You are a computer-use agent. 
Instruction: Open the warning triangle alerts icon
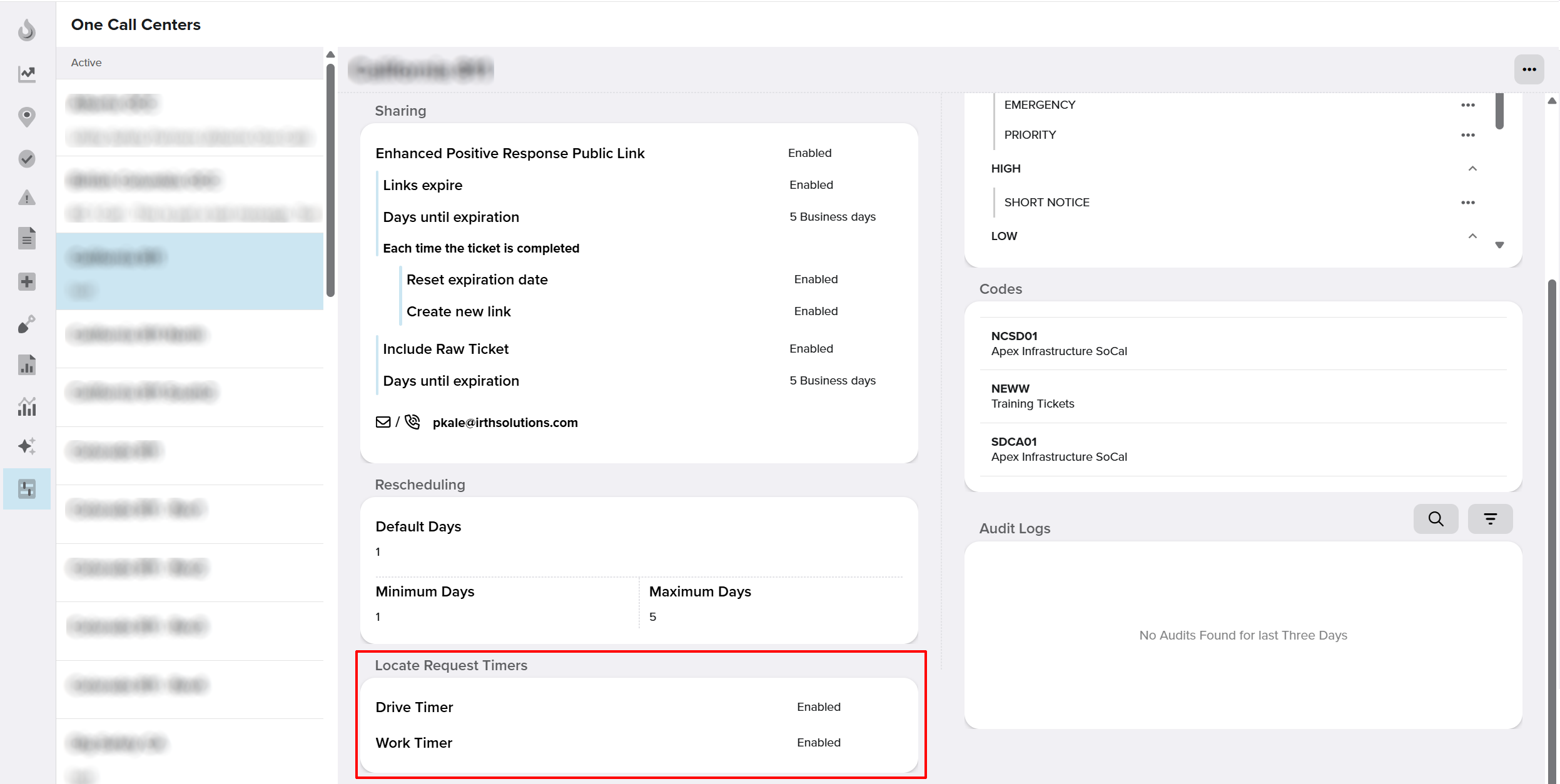(x=27, y=198)
